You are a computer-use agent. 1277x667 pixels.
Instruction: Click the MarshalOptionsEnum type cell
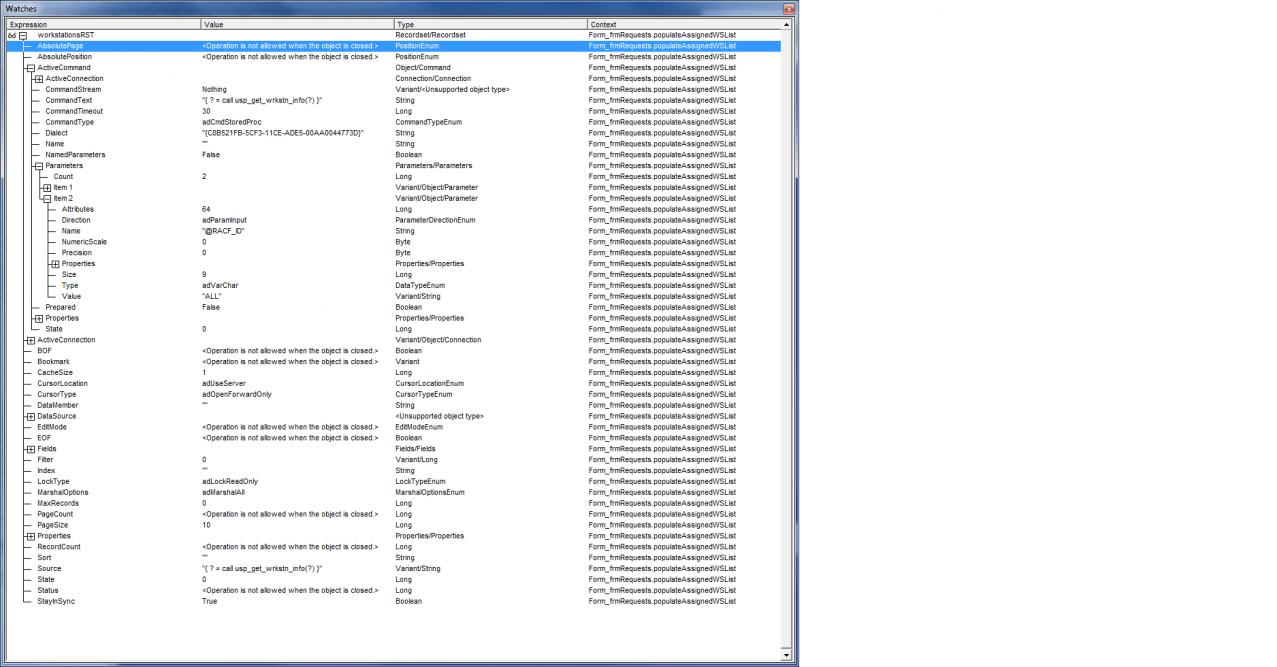point(430,492)
